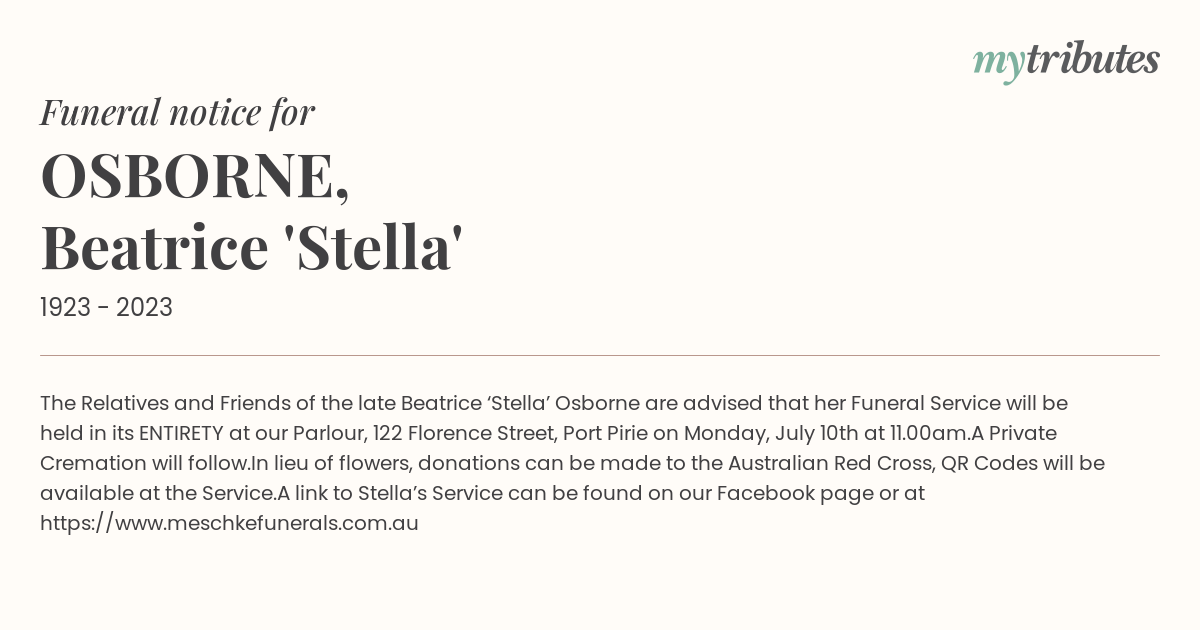Click the name Beatrice 'Stella' in the title
The height and width of the screenshot is (630, 1200).
251,247
